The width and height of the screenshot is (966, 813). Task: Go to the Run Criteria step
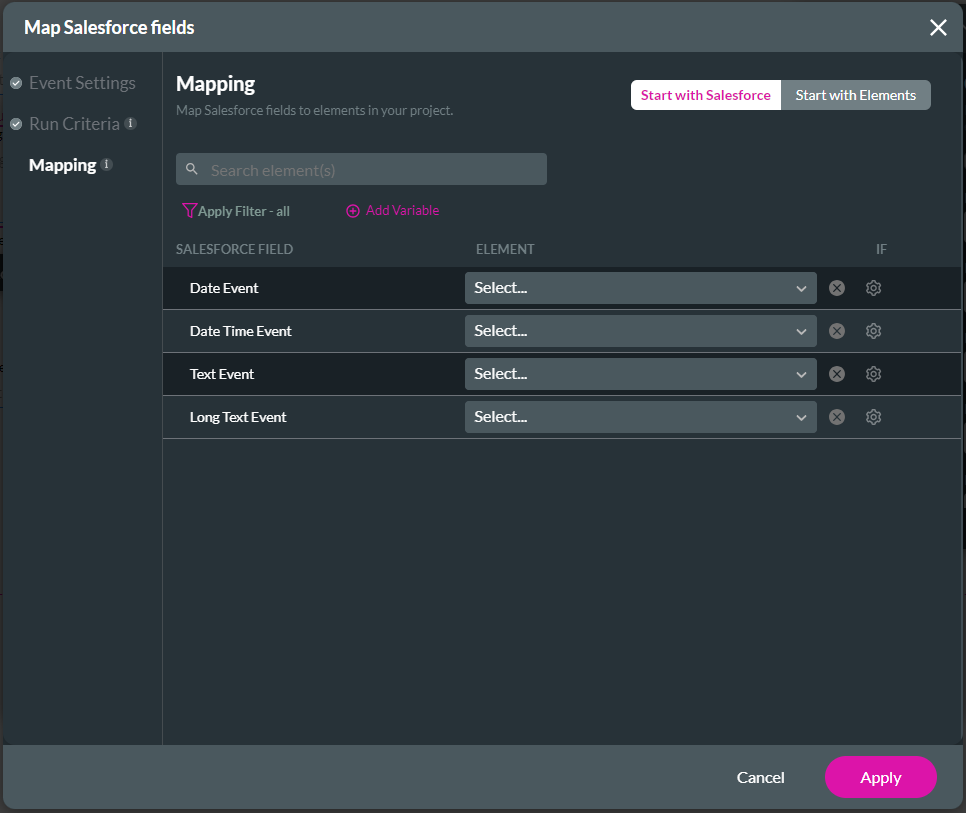[x=74, y=124]
